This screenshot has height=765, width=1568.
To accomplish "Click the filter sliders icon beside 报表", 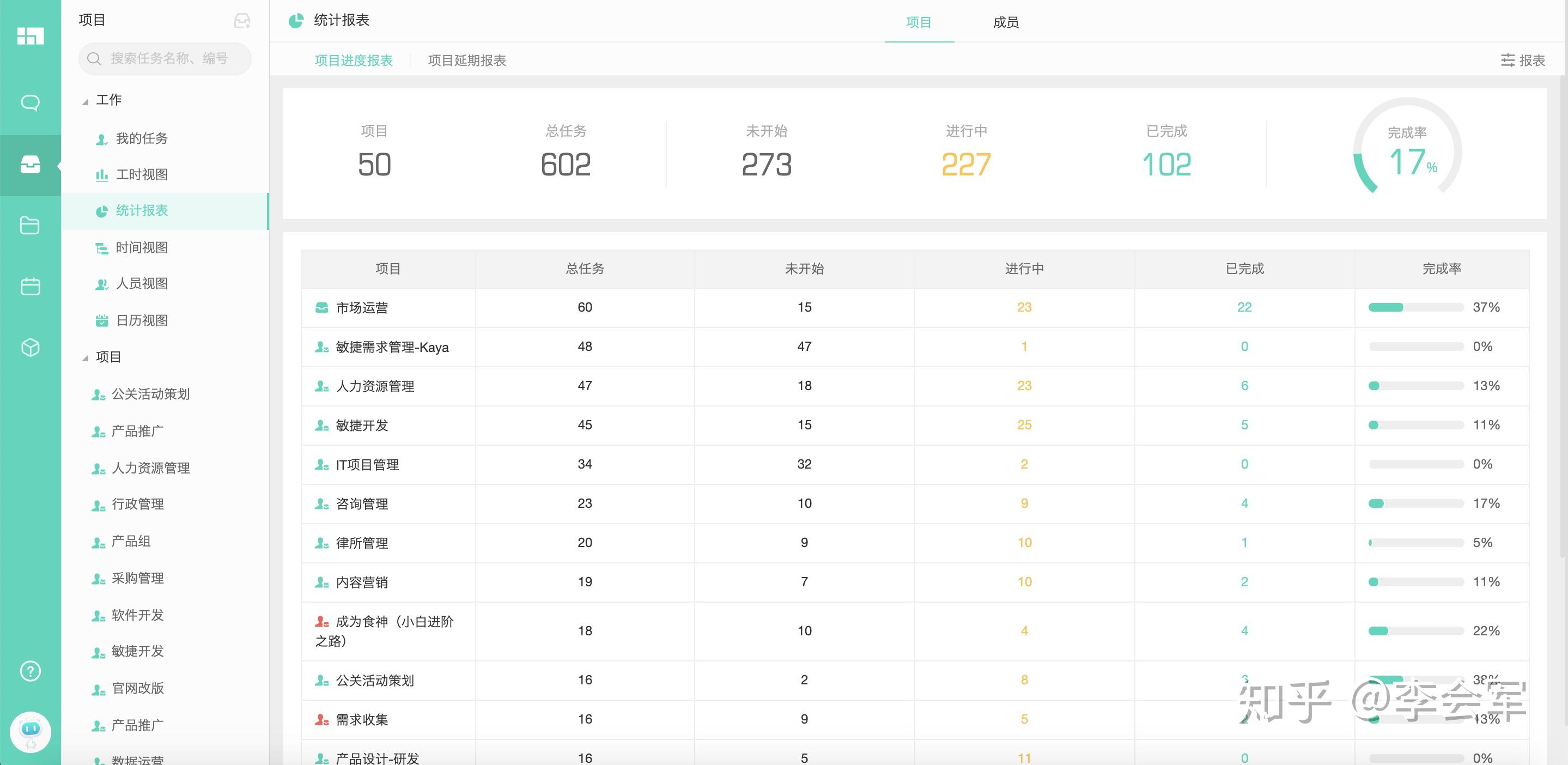I will tap(1507, 60).
